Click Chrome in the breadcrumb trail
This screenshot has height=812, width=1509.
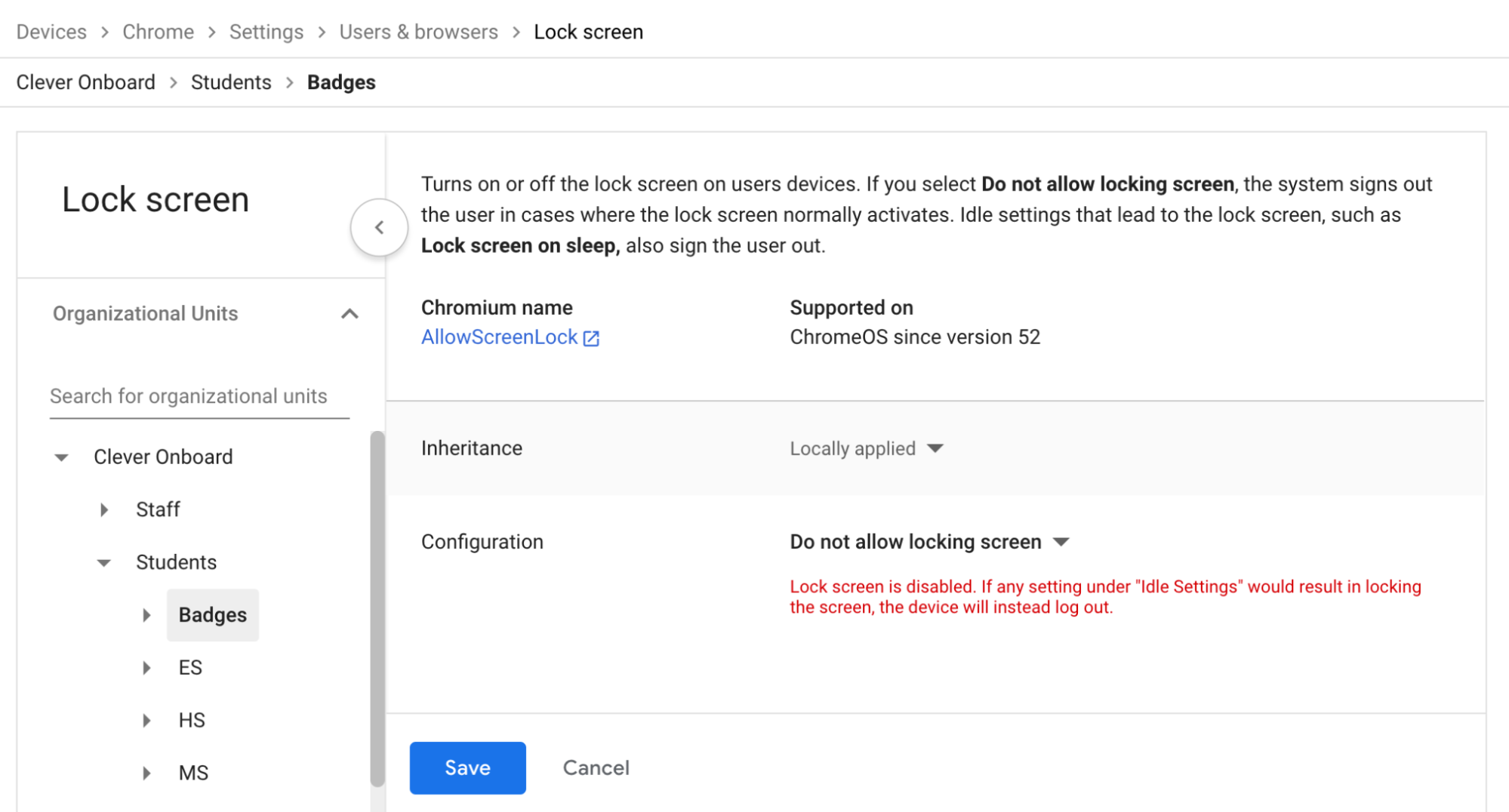click(x=158, y=32)
